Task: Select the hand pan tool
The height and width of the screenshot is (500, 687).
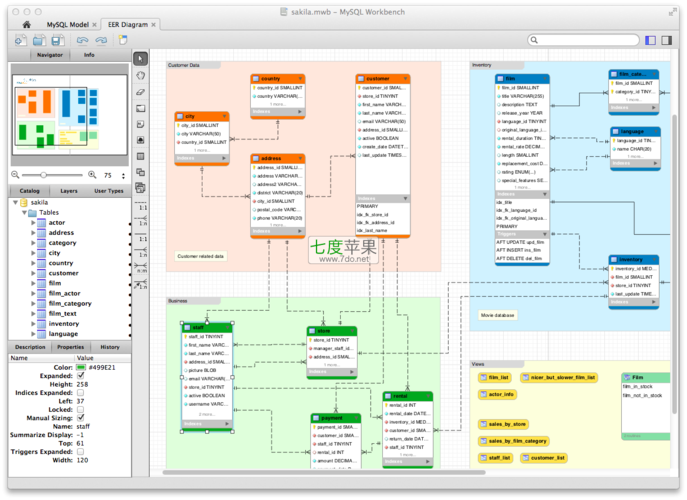Action: click(x=140, y=75)
